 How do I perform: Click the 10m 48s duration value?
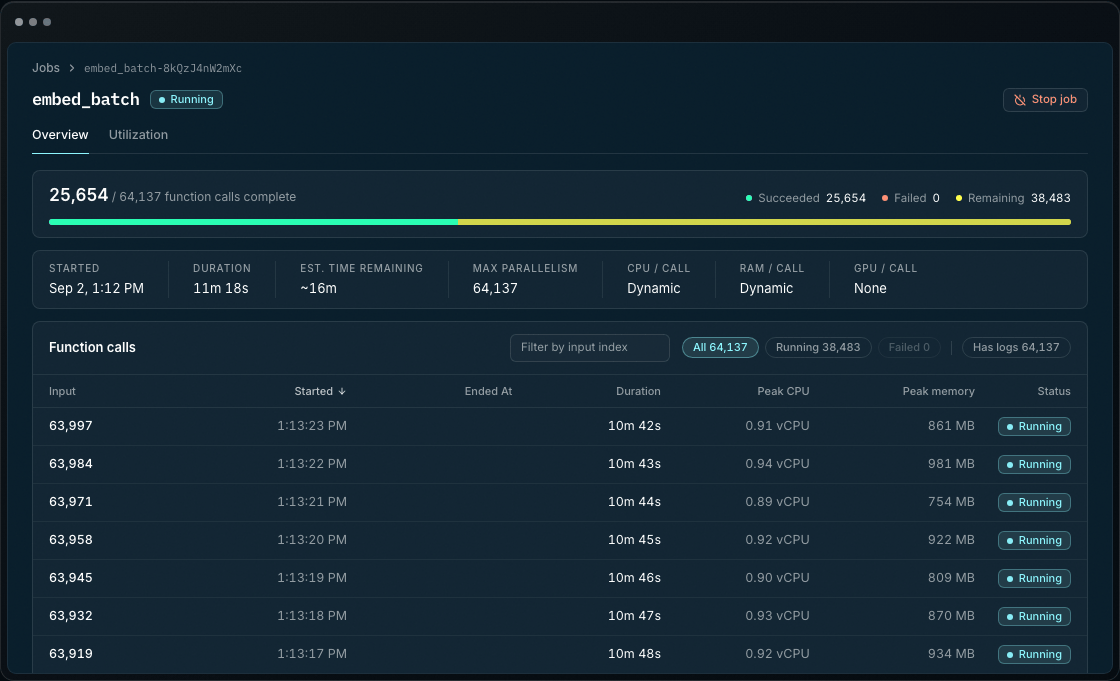point(634,653)
